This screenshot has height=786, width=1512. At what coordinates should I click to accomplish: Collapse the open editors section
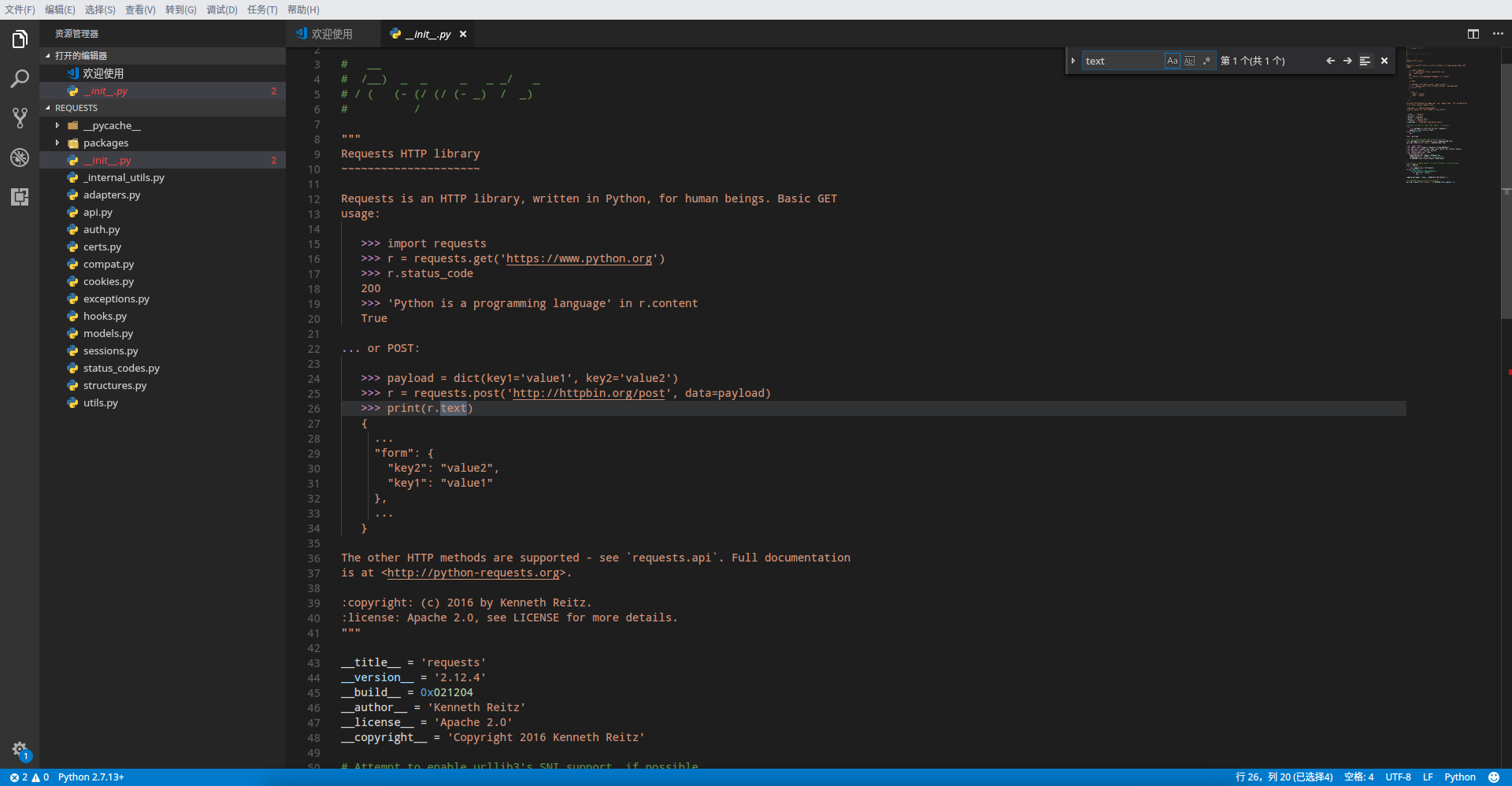[162, 56]
